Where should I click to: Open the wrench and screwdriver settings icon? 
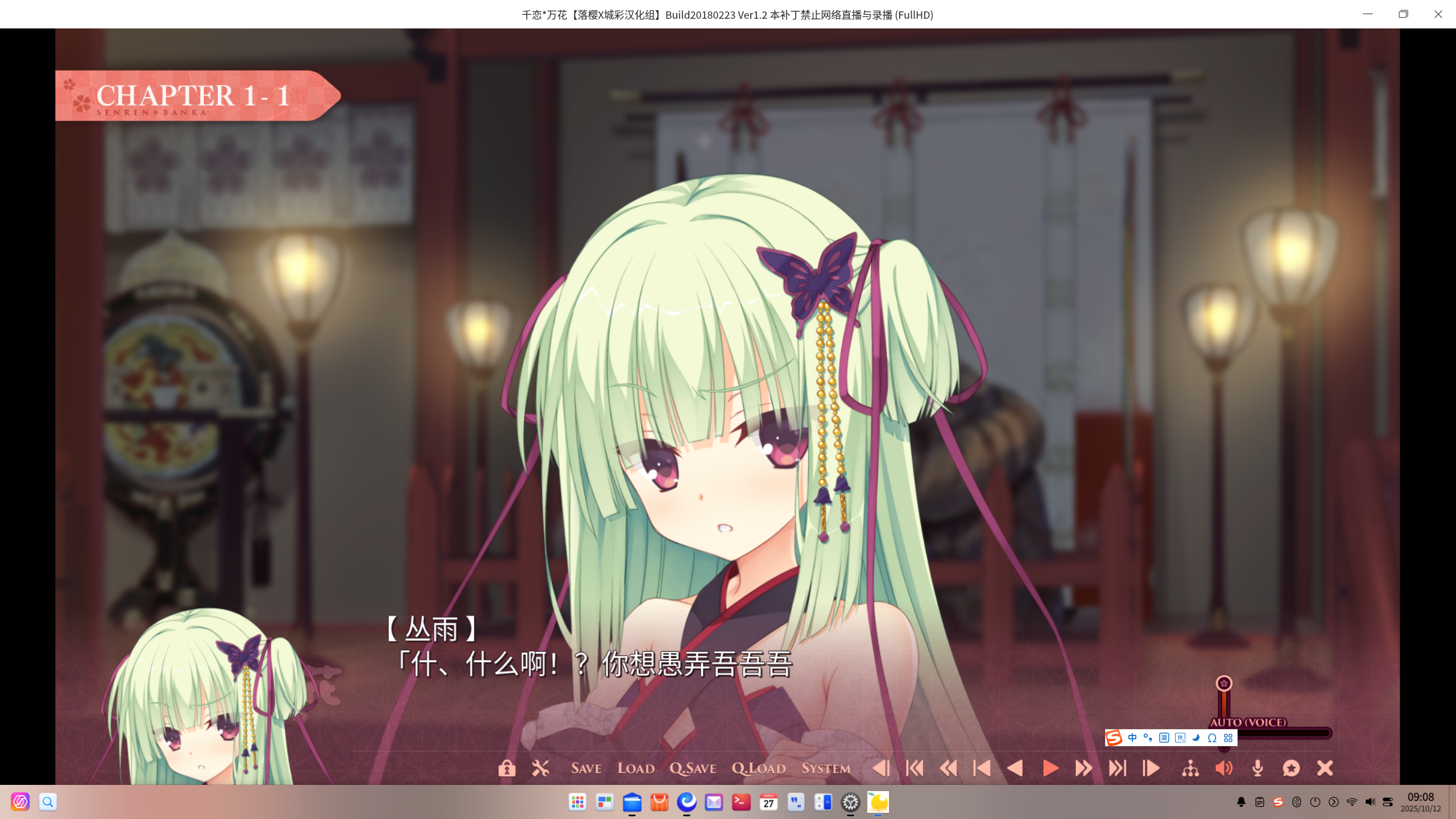540,768
